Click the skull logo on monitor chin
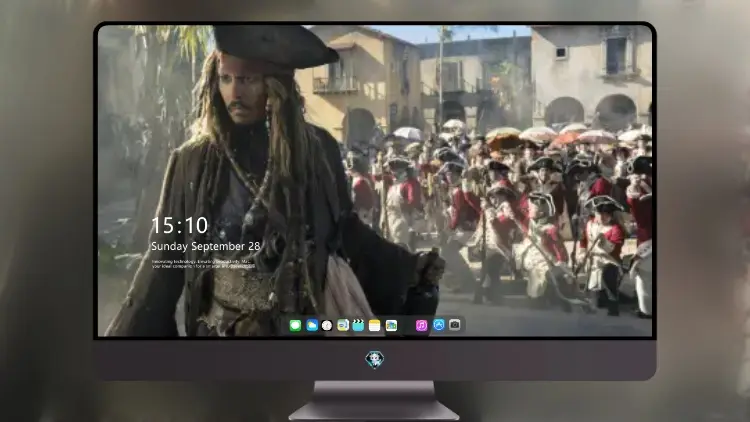 coord(375,359)
